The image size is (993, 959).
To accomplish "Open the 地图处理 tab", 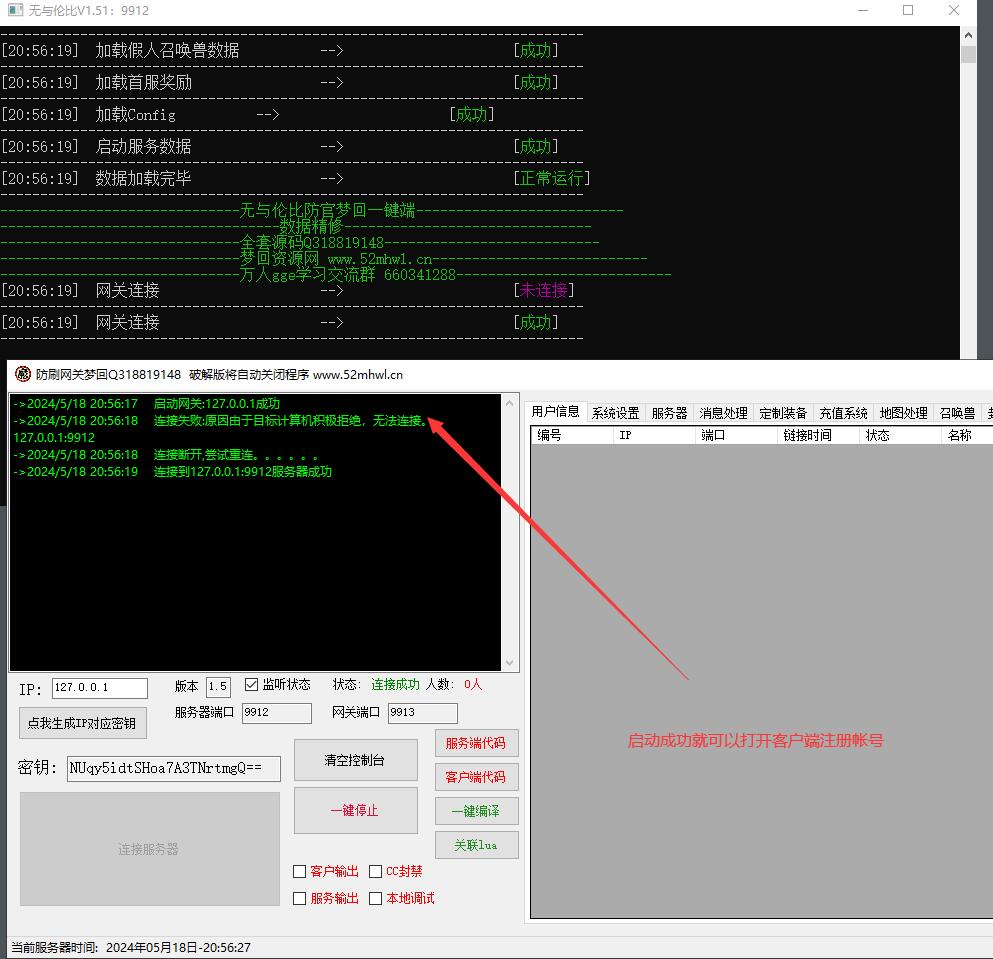I will coord(903,413).
